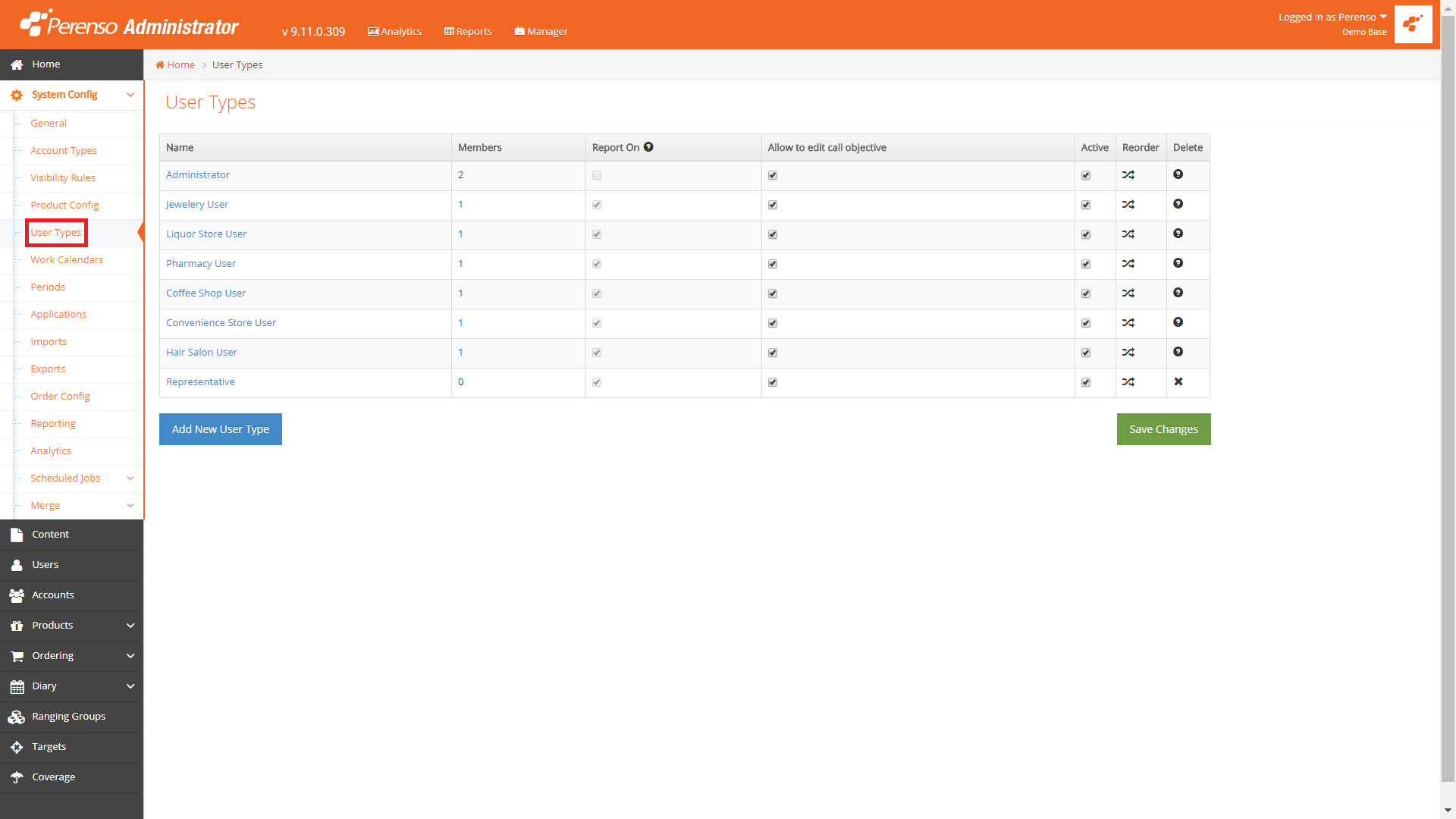Click the reorder shuffle icon for Administrator
The height and width of the screenshot is (819, 1456).
click(x=1128, y=175)
